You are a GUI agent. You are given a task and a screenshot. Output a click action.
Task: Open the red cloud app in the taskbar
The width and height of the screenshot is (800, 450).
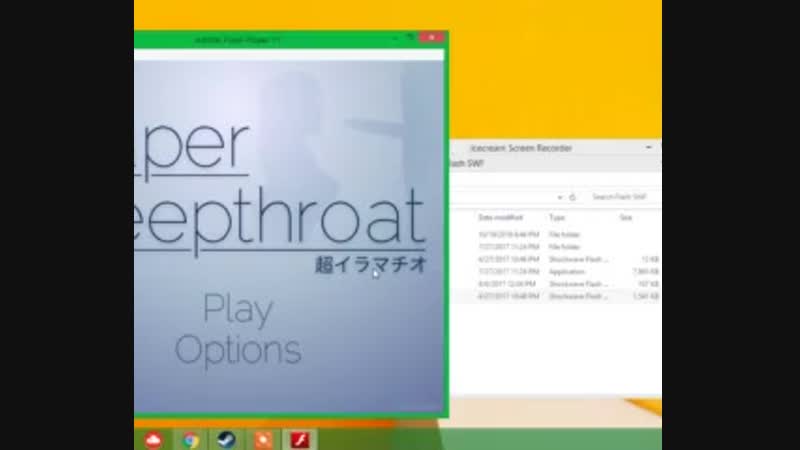154,440
